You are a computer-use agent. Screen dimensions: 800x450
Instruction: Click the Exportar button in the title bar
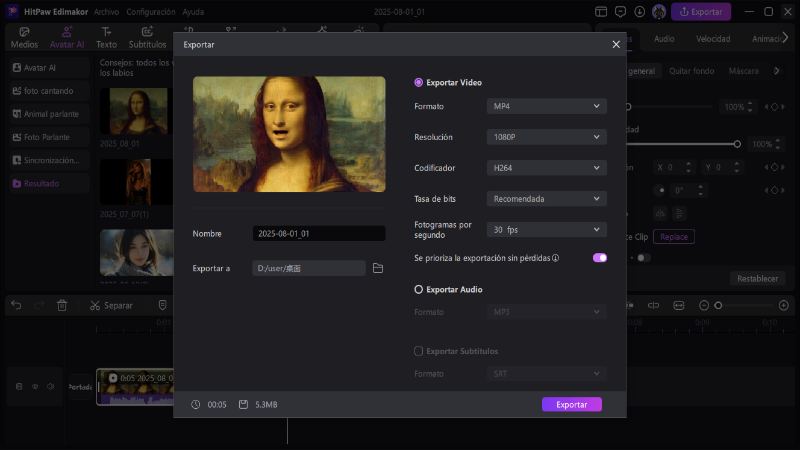click(701, 12)
